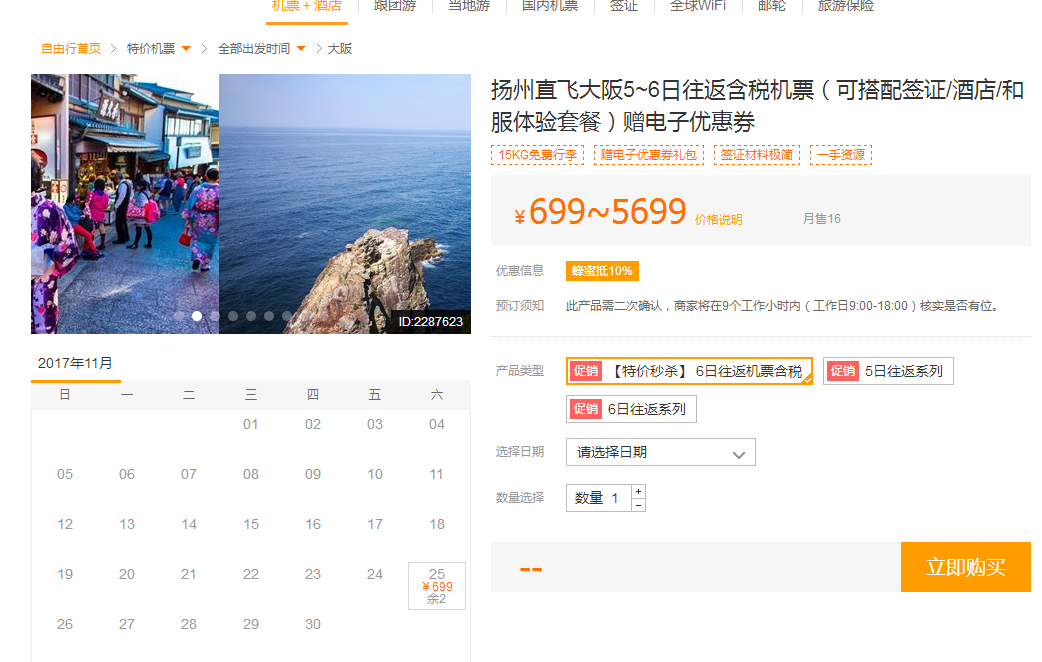The height and width of the screenshot is (662, 1042).
Task: Click the 月售16 sales text
Action: click(821, 219)
